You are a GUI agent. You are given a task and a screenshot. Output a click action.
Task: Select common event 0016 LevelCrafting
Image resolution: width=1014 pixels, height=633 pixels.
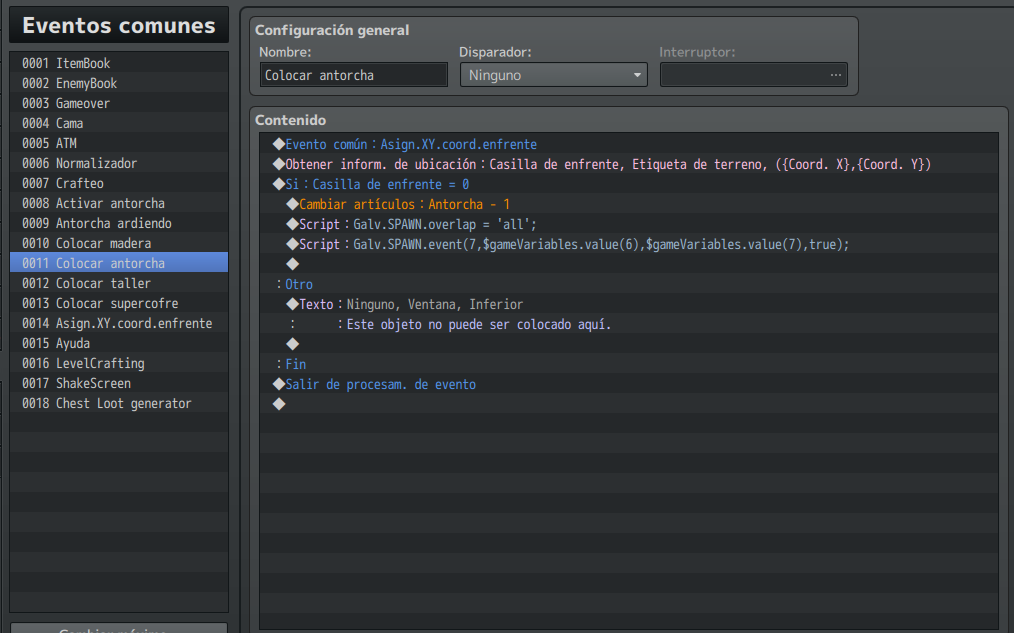(x=119, y=364)
